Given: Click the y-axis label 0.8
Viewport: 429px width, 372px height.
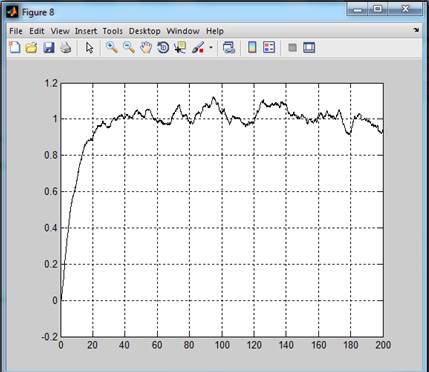Looking at the screenshot, I should point(51,155).
